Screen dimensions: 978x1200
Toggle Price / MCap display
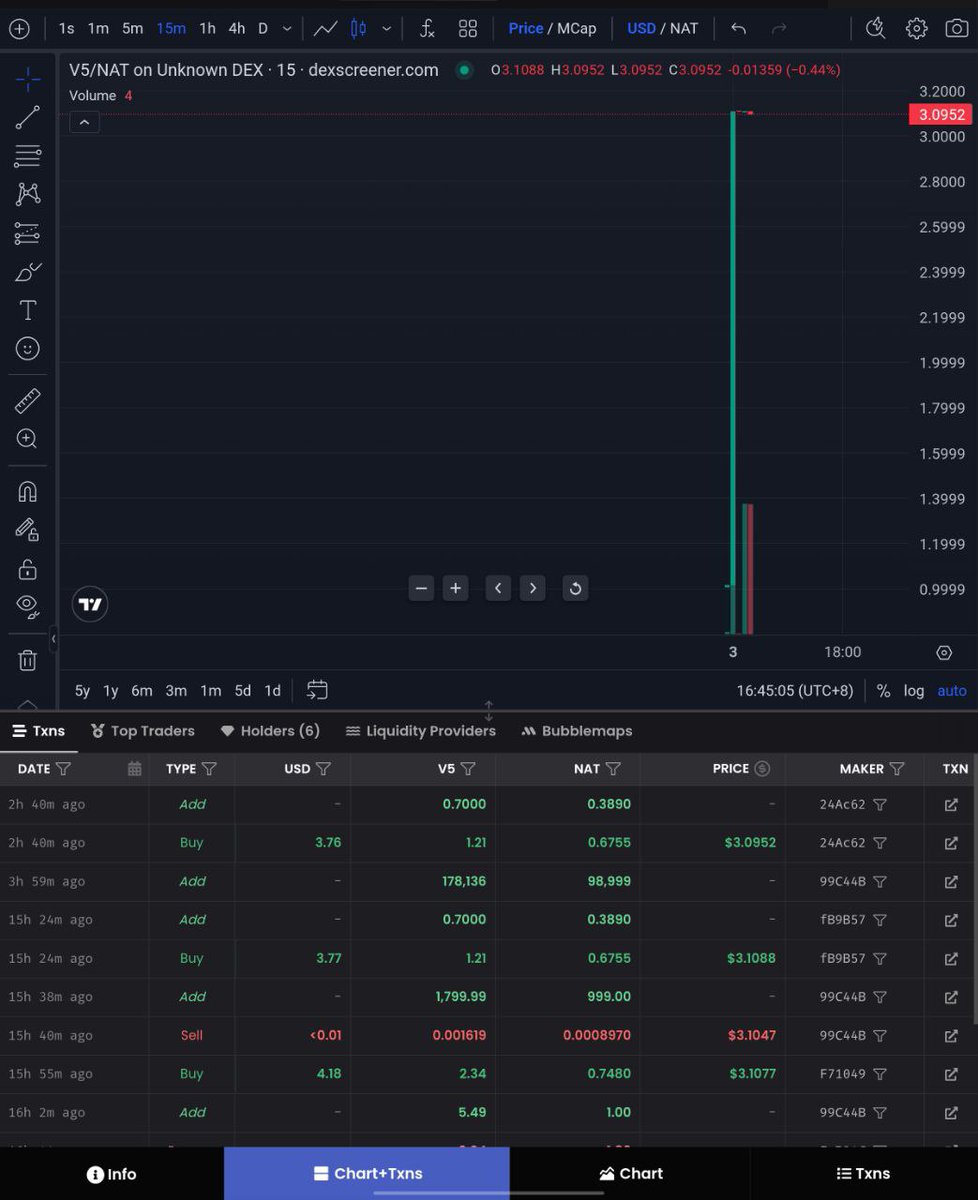[x=552, y=28]
